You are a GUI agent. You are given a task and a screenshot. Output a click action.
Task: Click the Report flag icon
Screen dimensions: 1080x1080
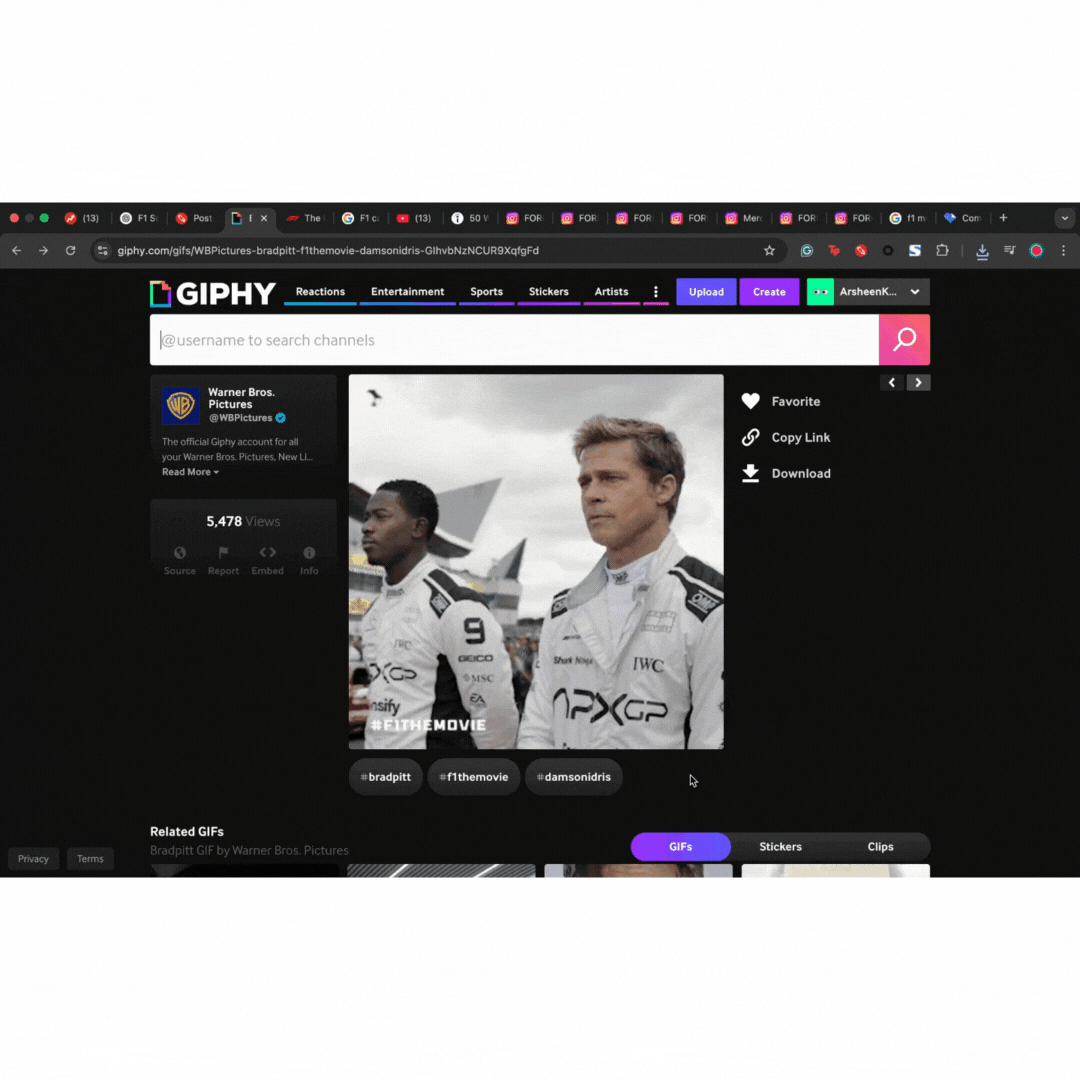[223, 554]
